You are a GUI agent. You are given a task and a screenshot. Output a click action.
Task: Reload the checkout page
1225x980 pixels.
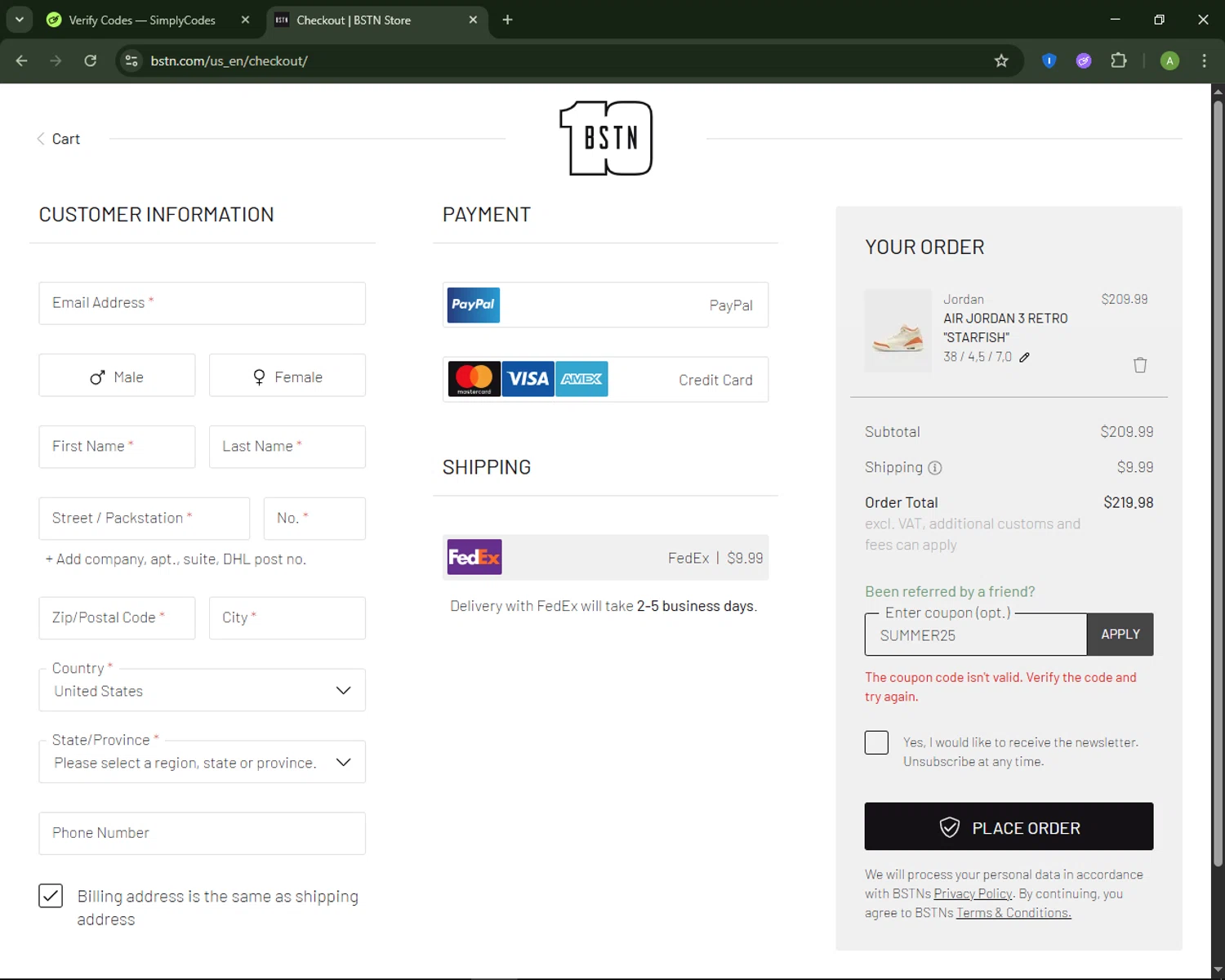click(x=91, y=60)
